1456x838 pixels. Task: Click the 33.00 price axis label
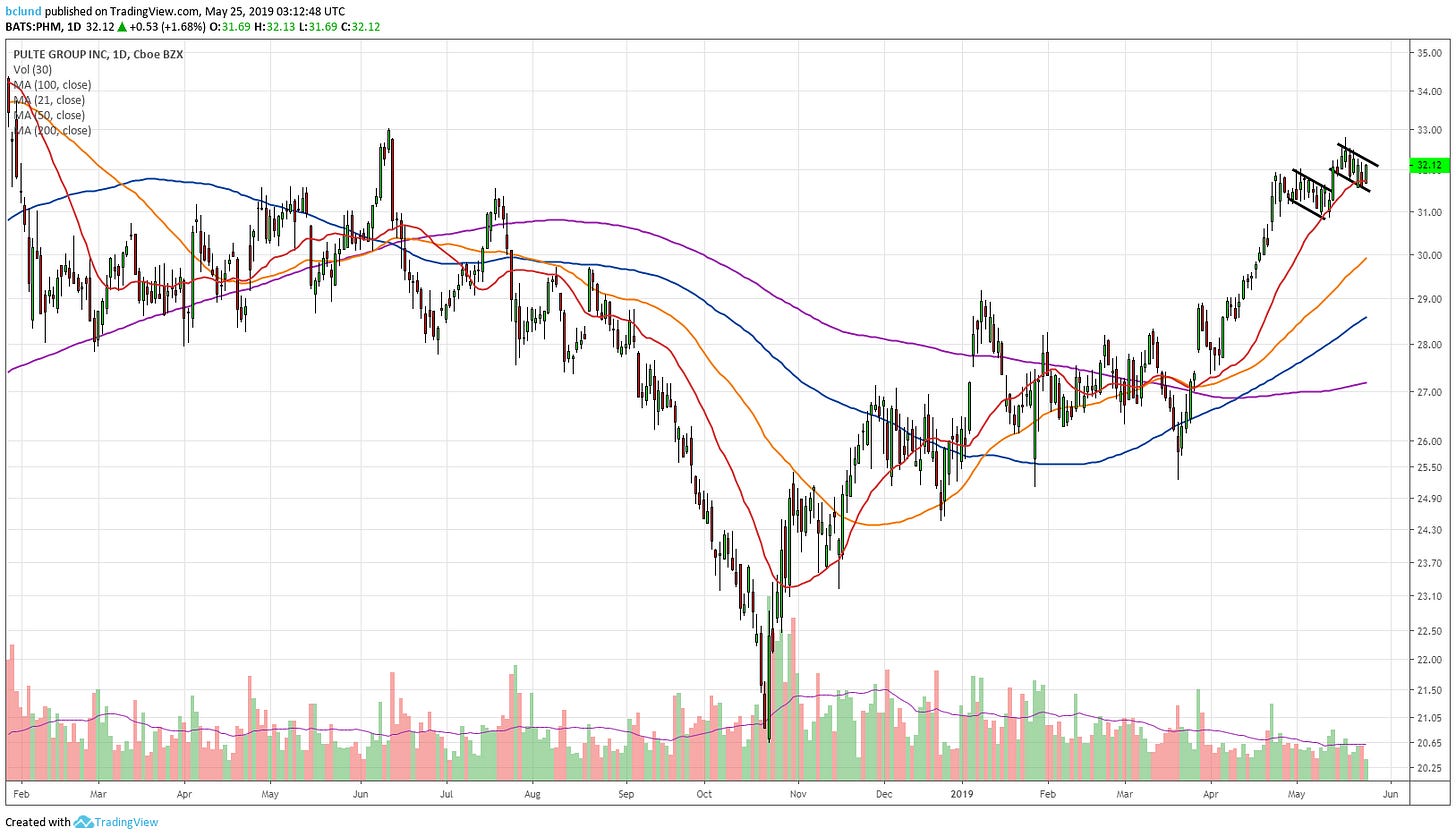tap(1428, 130)
